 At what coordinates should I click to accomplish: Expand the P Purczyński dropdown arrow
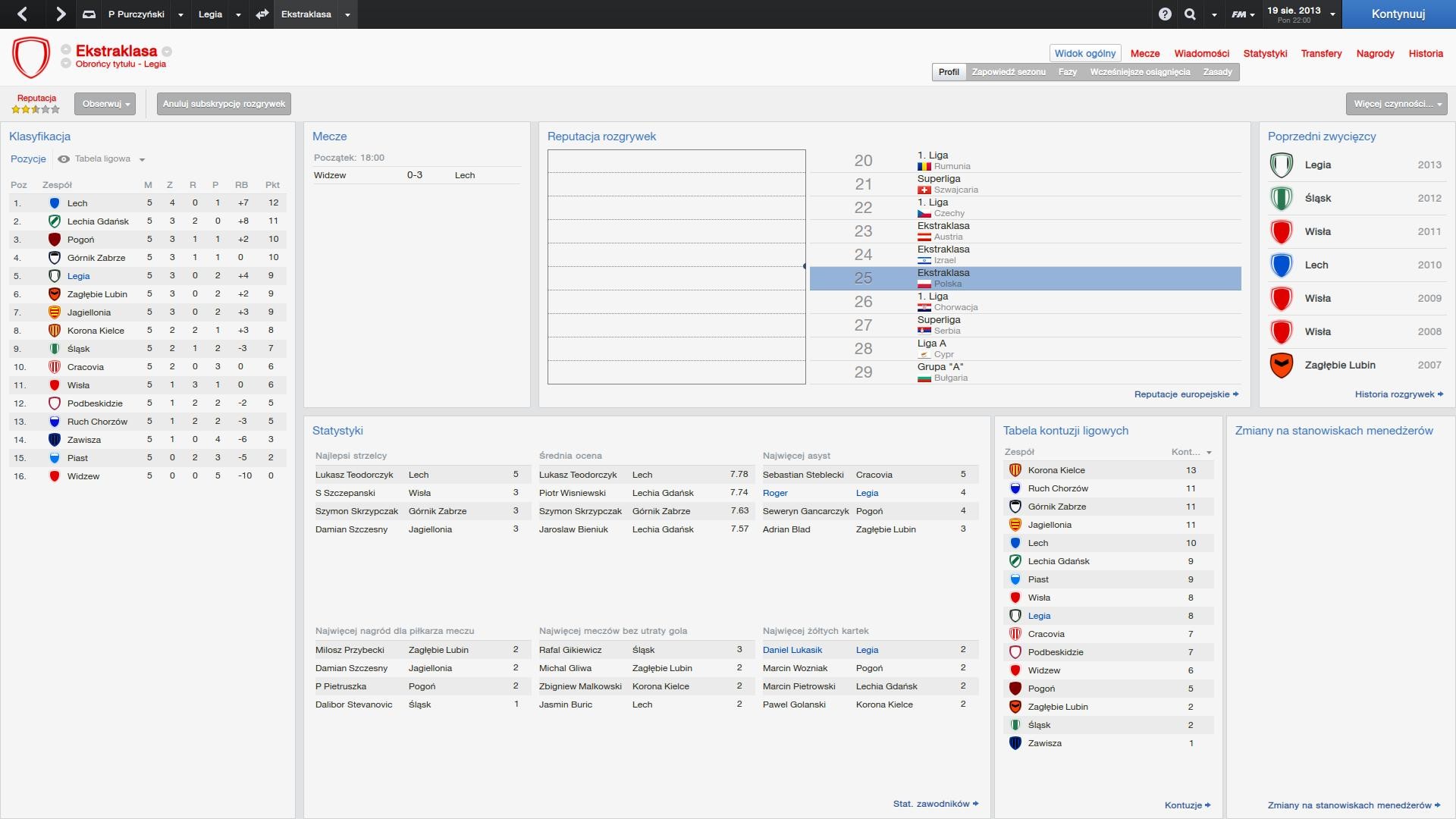click(180, 14)
